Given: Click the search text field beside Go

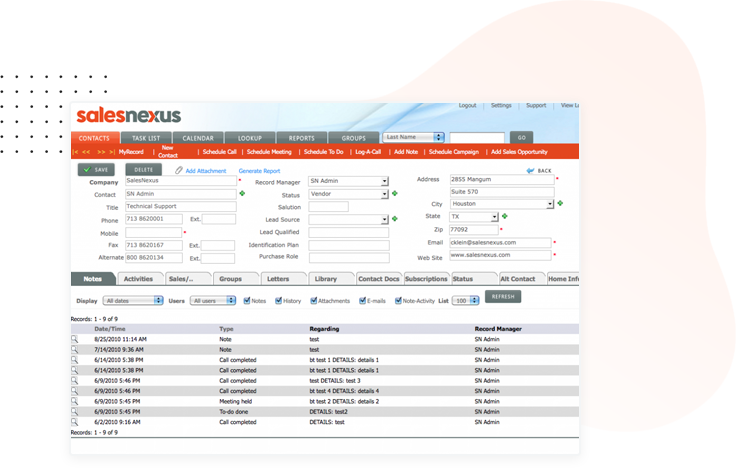Looking at the screenshot, I should [x=477, y=138].
